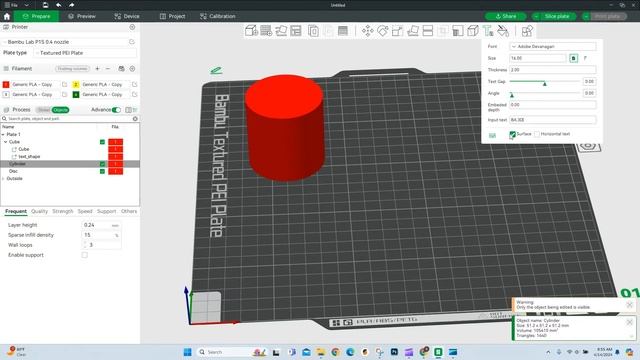Open the Print plate dropdown arrow

coord(586,16)
